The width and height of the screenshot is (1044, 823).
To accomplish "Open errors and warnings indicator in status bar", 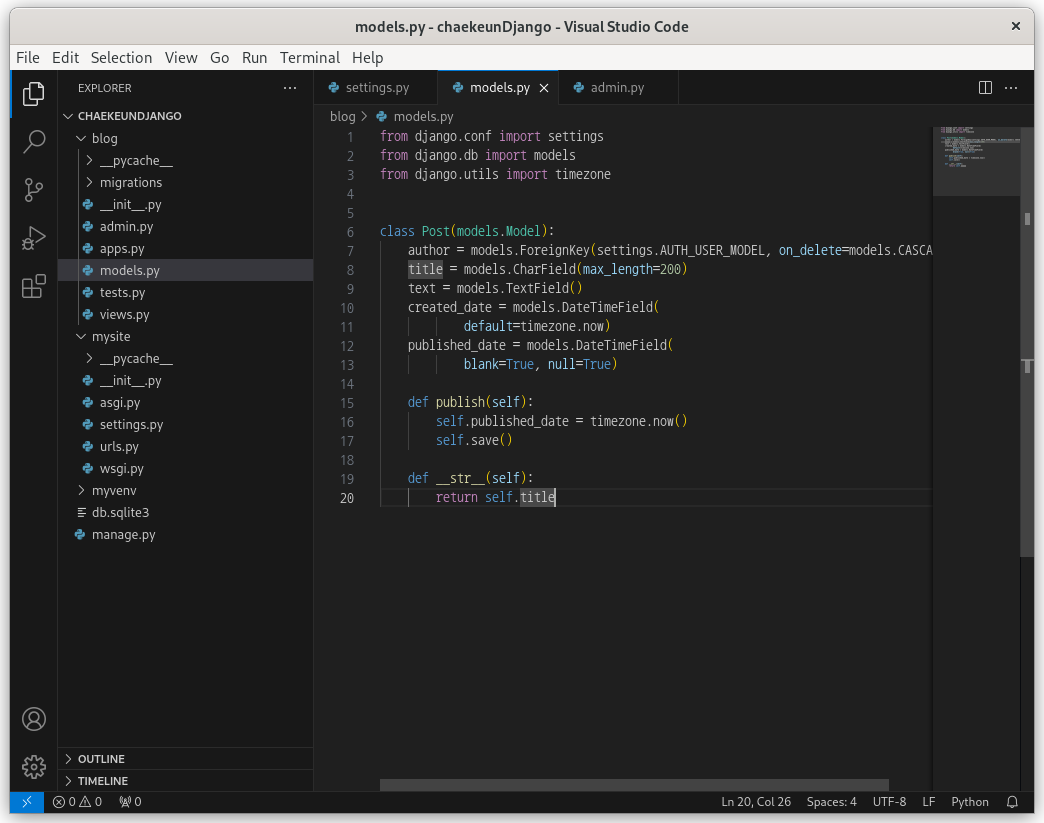I will click(77, 802).
